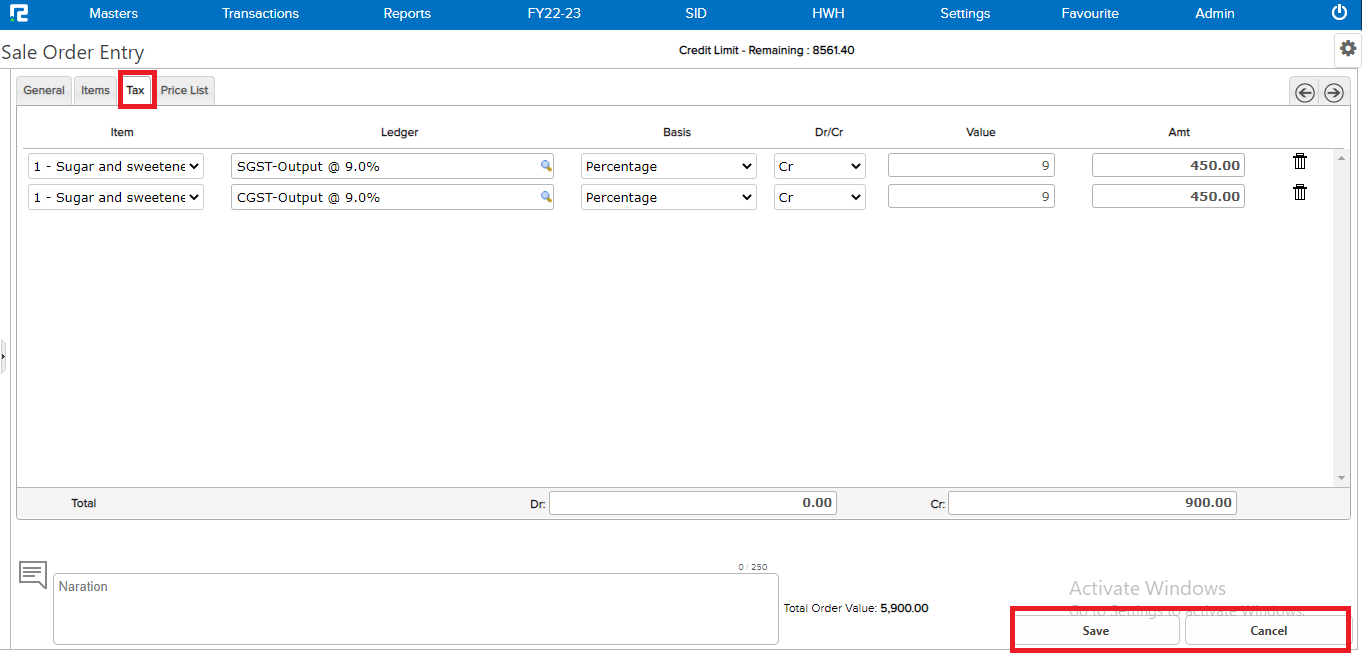Screen dimensions: 1362x653
Task: Delete the CGST-Output tax row
Action: coord(1299,193)
